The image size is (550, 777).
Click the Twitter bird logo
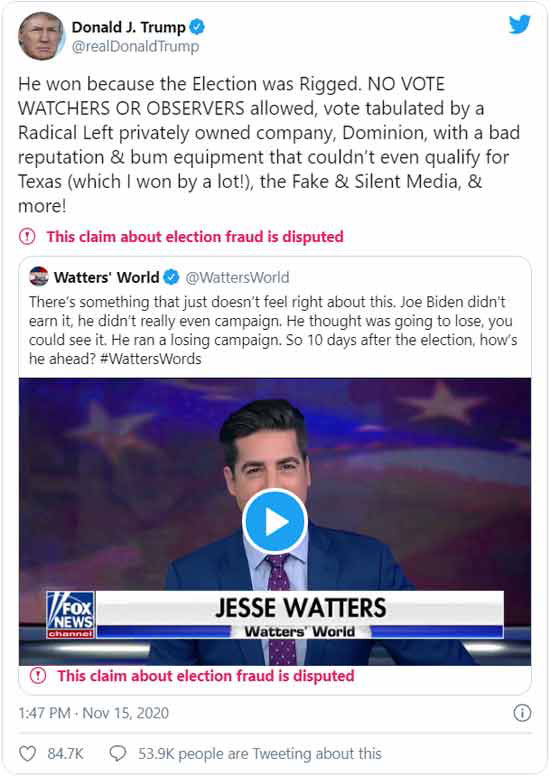[519, 24]
